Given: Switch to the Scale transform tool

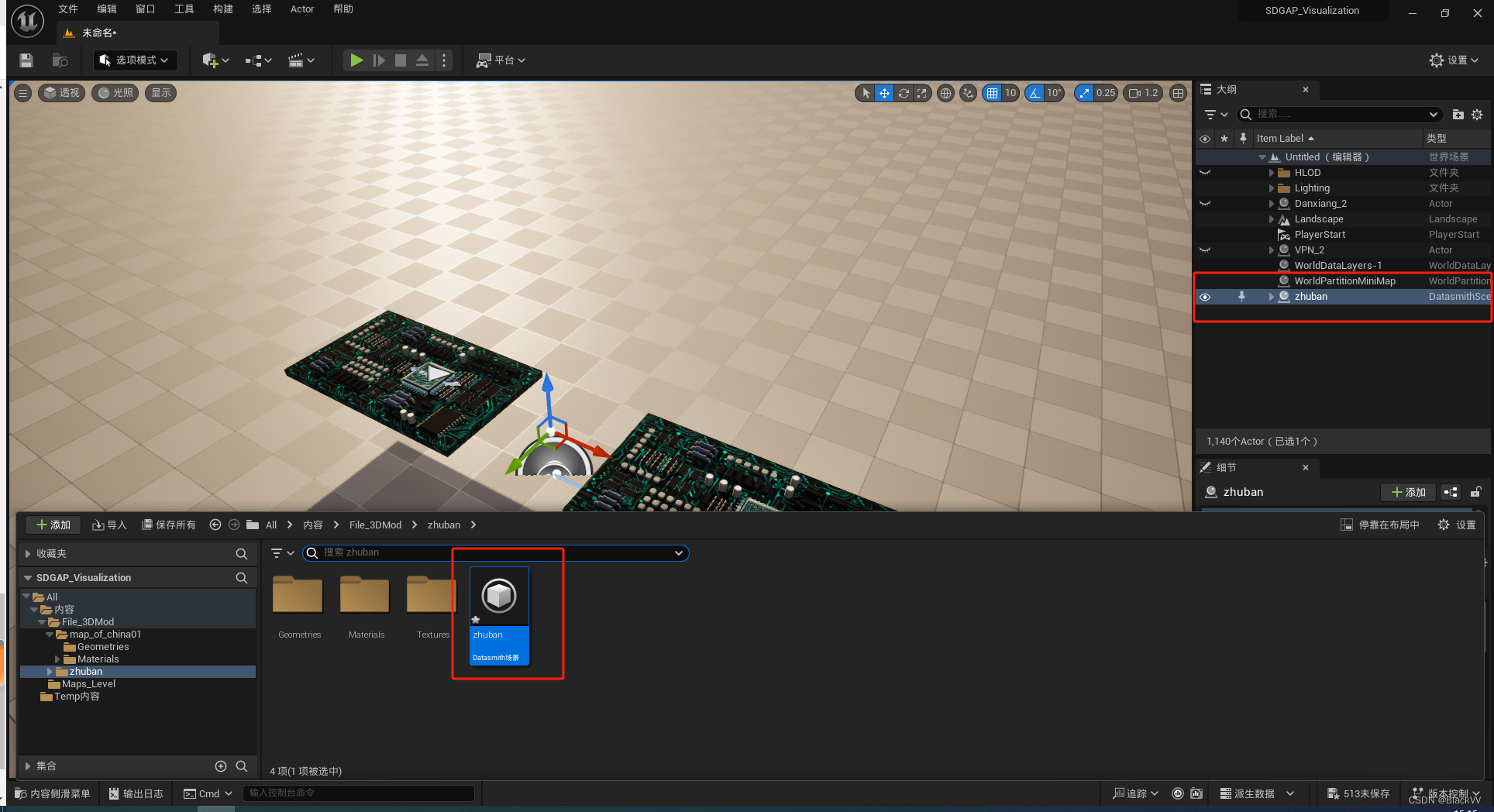Looking at the screenshot, I should 922,93.
